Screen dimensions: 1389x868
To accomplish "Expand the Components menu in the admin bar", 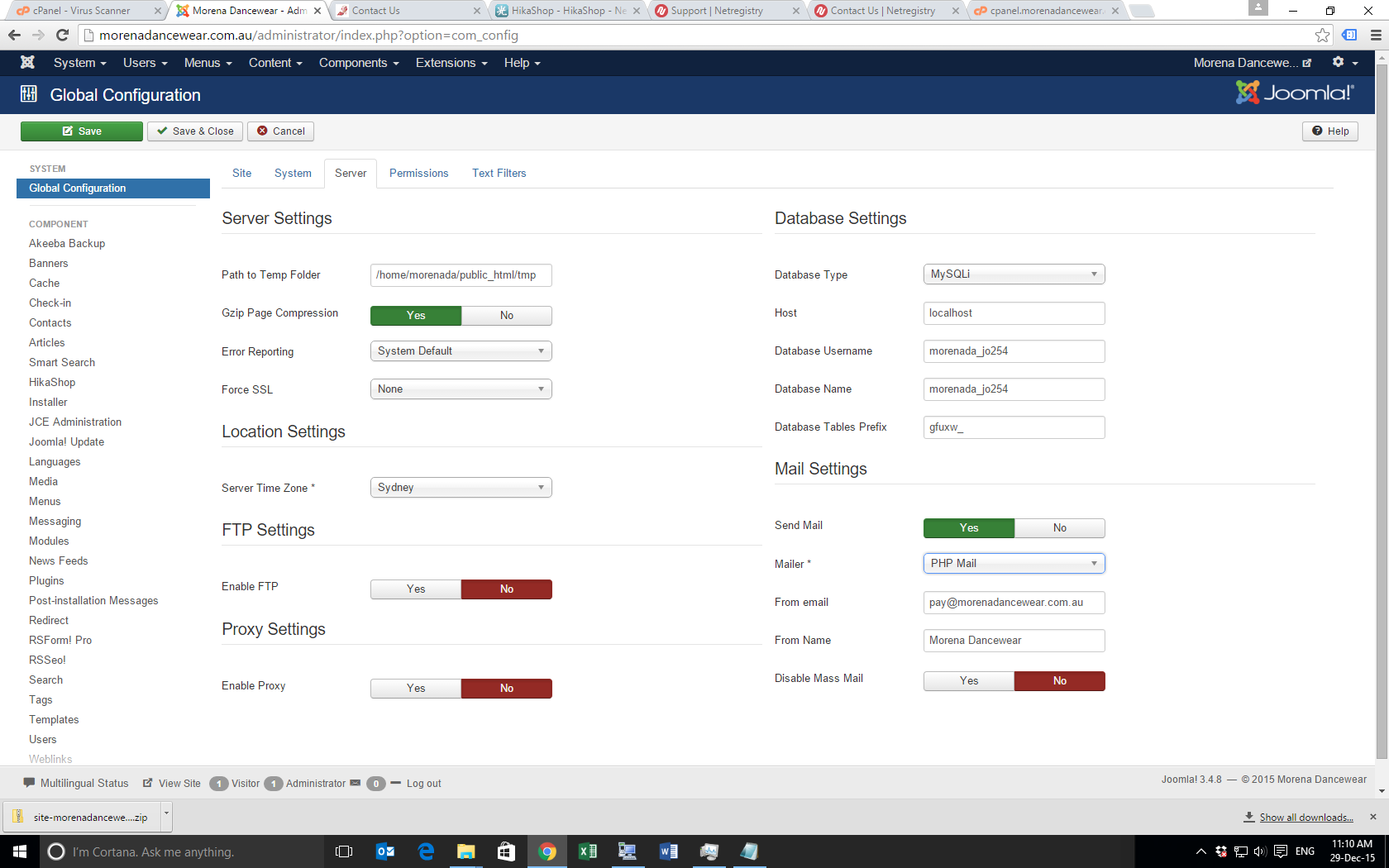I will [x=359, y=63].
